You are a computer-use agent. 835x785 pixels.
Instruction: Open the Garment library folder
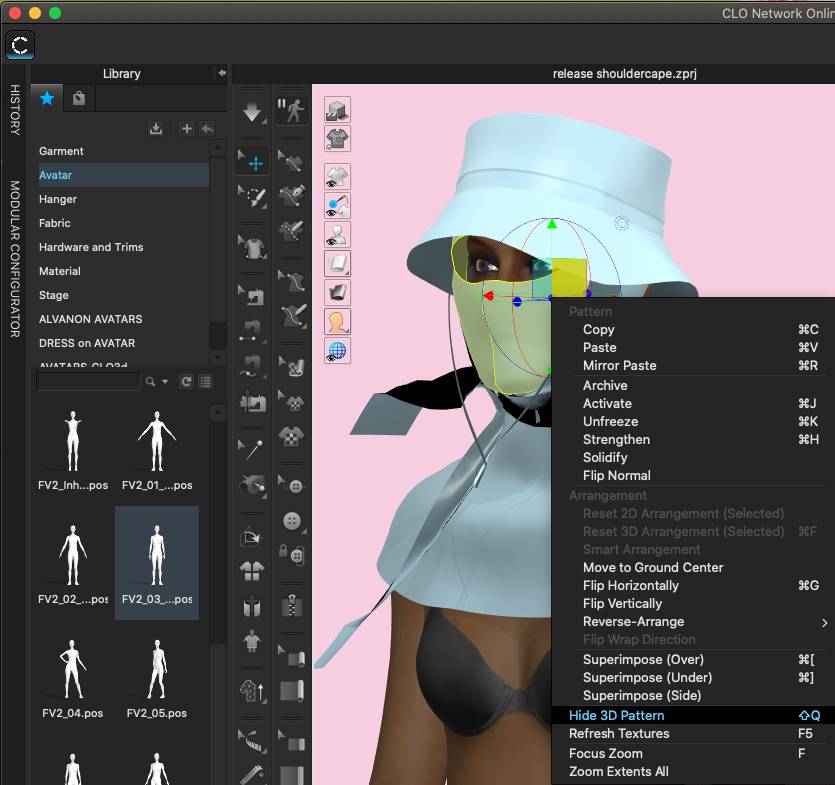123,151
